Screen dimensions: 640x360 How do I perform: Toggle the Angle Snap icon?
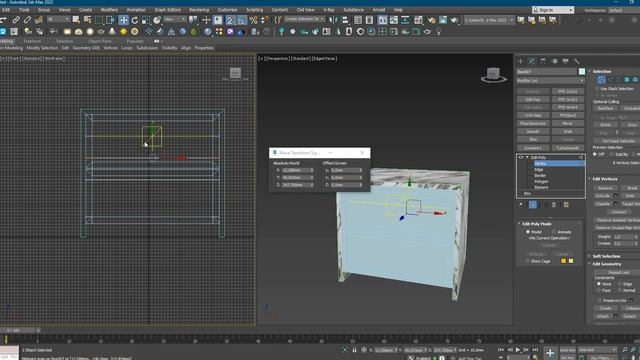pyautogui.click(x=242, y=20)
